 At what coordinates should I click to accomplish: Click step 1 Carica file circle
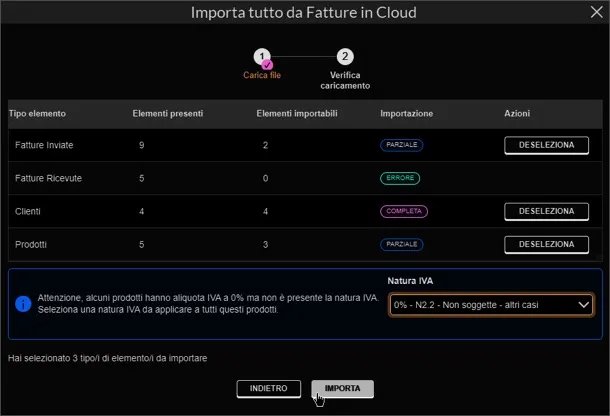click(262, 57)
